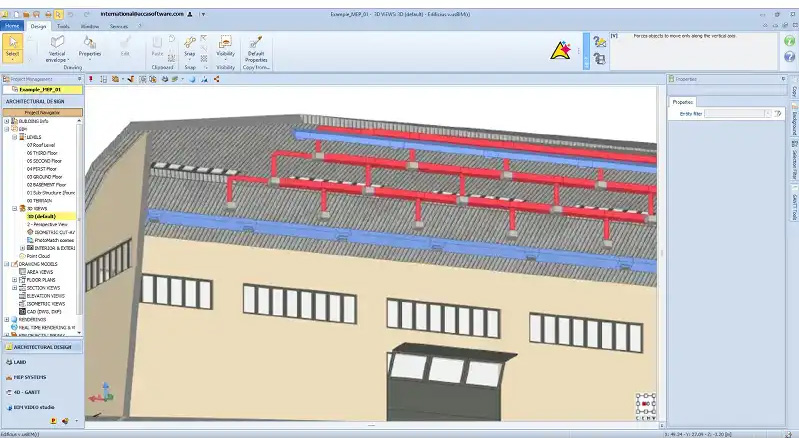Click the Snap tool icon
Screen dimensions: 799x438
click(x=190, y=46)
